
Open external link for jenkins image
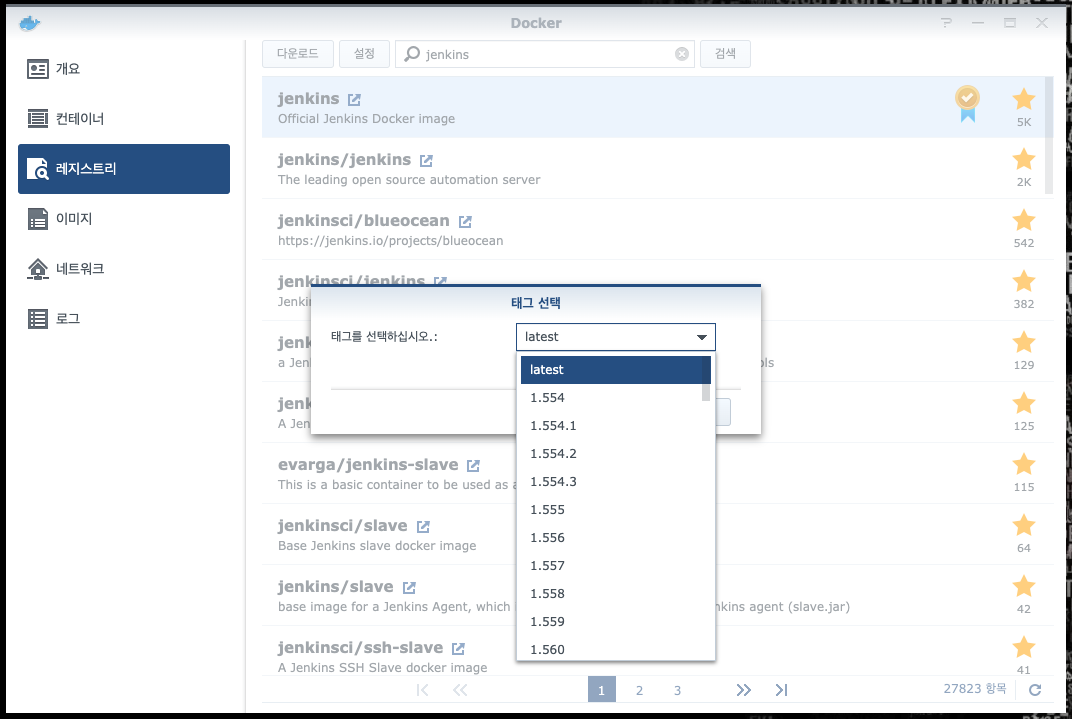pos(354,100)
